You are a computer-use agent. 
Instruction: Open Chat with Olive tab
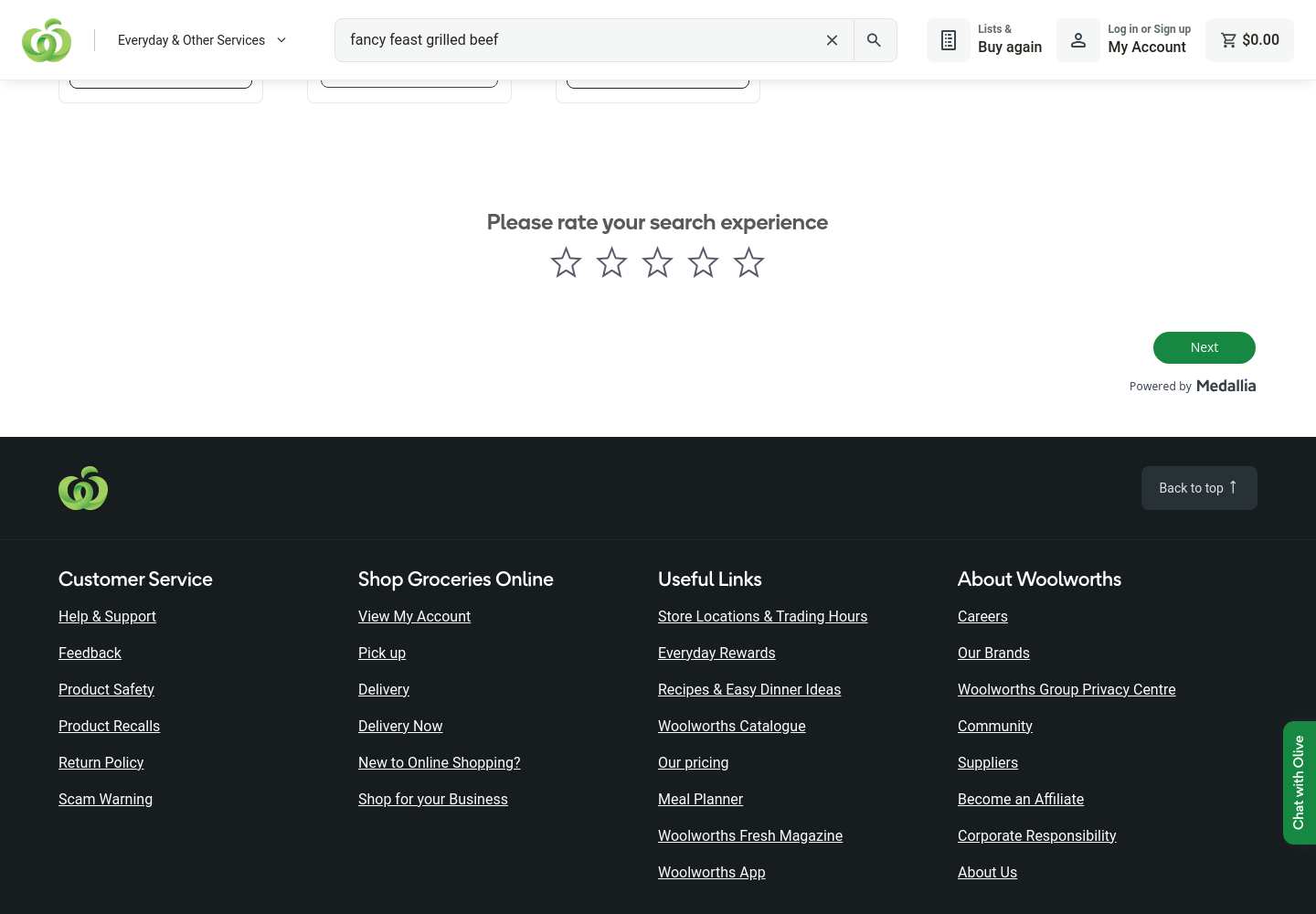coord(1300,782)
